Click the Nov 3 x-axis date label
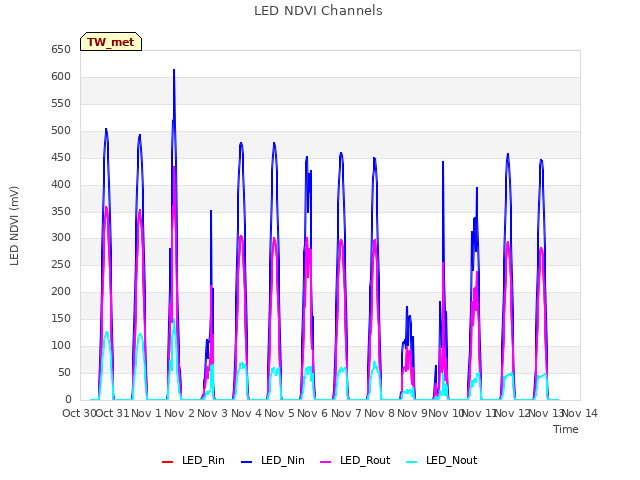This screenshot has width=640, height=480. pyautogui.click(x=213, y=413)
